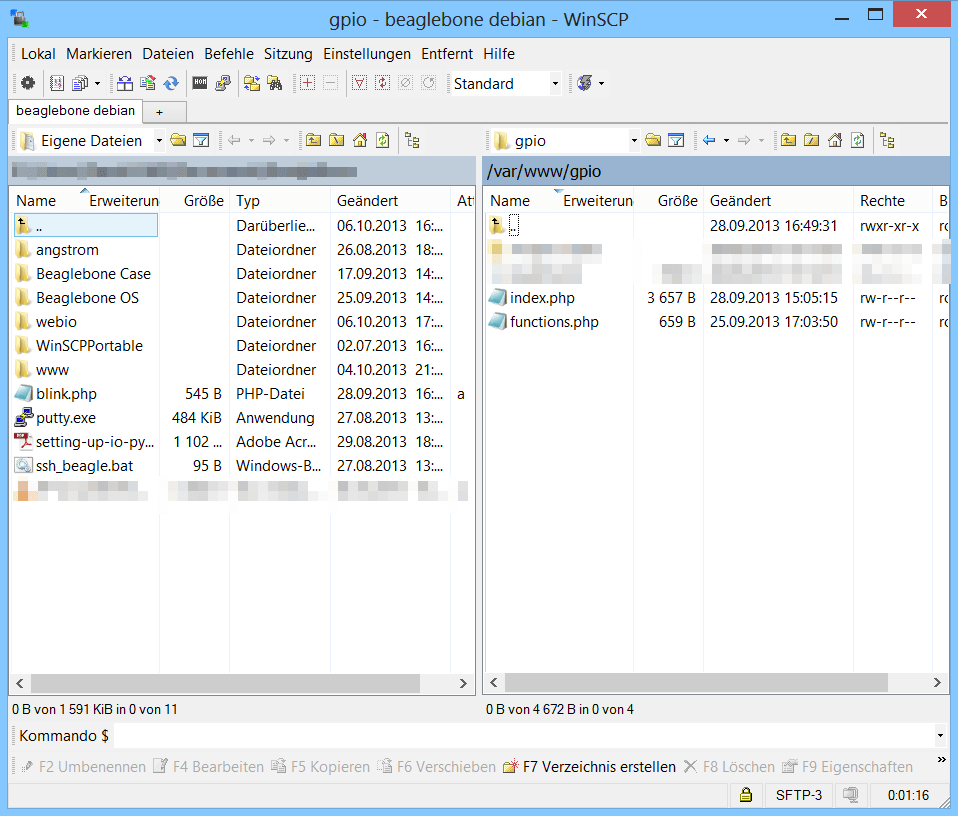The width and height of the screenshot is (958, 816).
Task: Click the synchronize icon with blue arrows
Action: pos(171,83)
